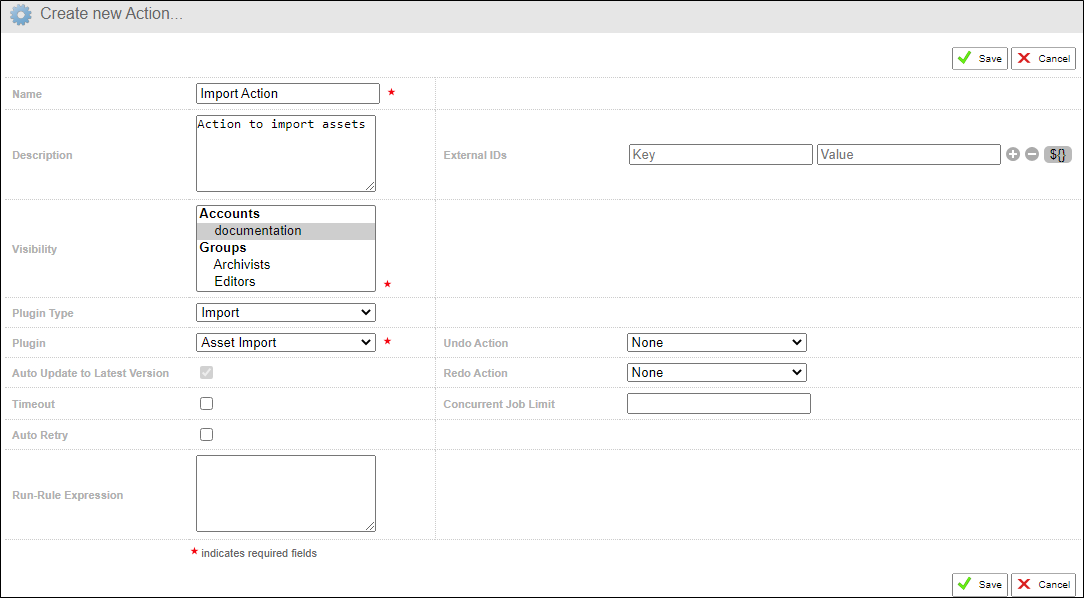Click the Concurrent Job Limit input field
This screenshot has height=598, width=1084.
click(717, 403)
